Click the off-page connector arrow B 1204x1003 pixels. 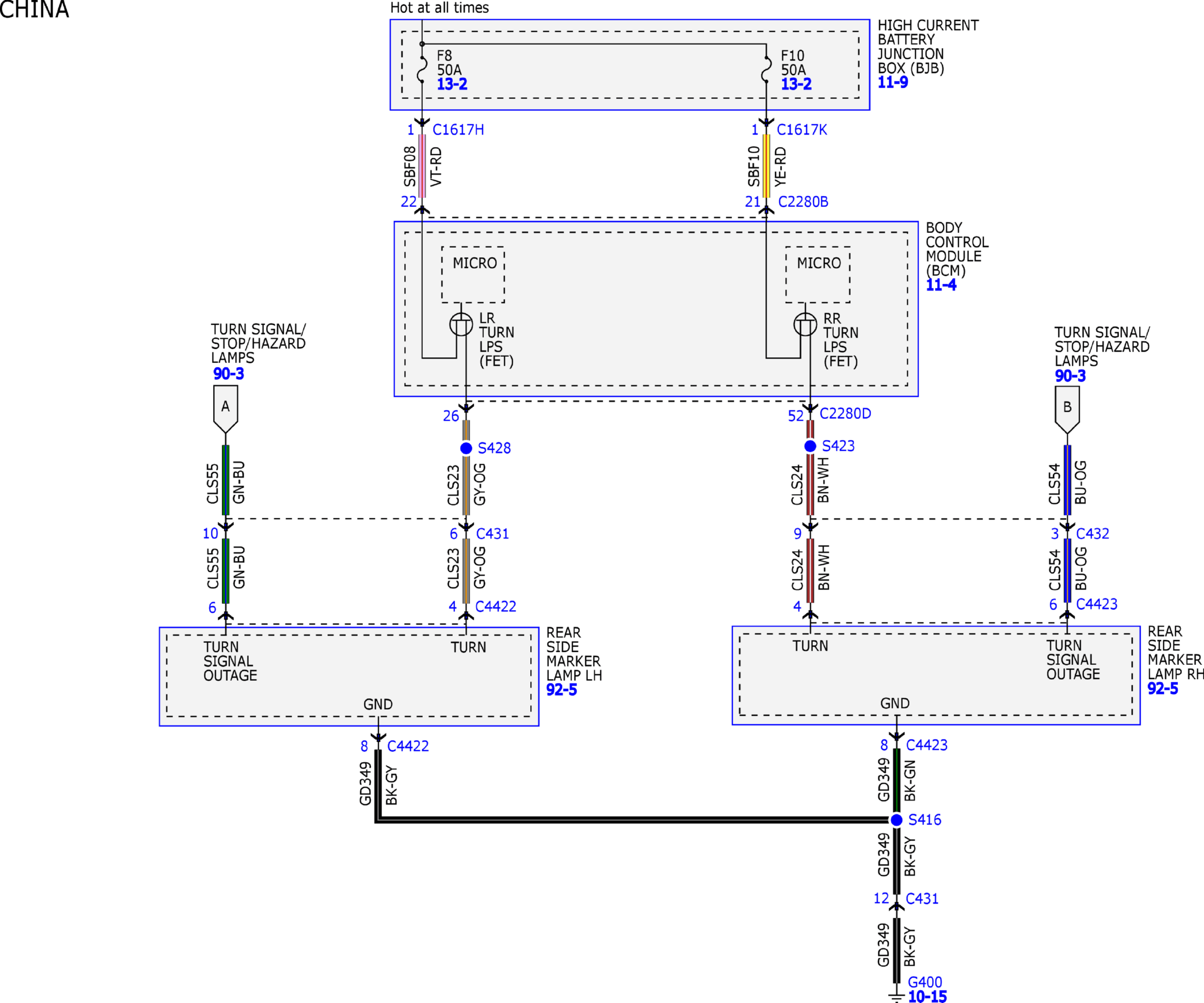click(x=1067, y=410)
